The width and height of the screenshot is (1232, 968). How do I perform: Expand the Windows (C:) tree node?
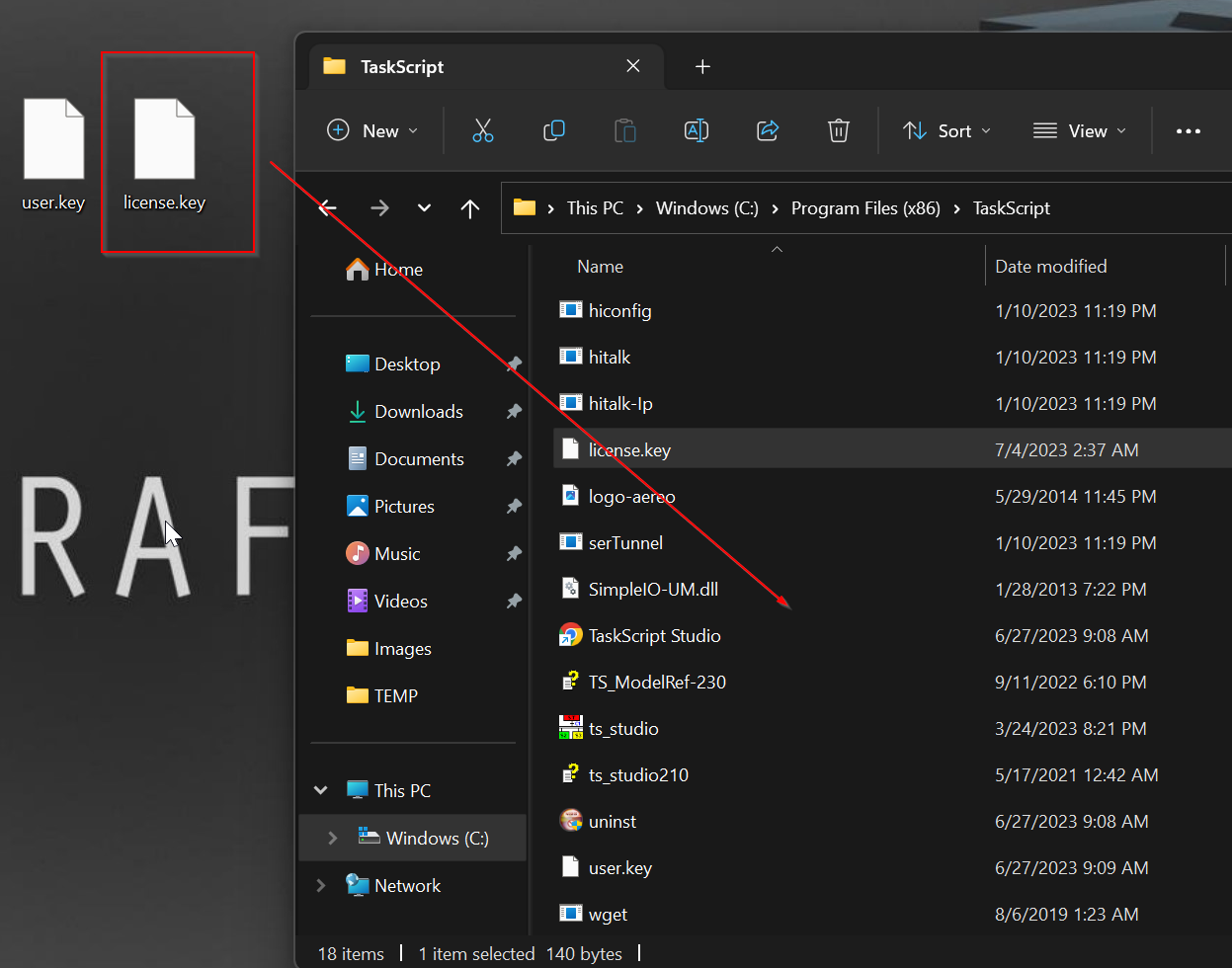[x=333, y=838]
